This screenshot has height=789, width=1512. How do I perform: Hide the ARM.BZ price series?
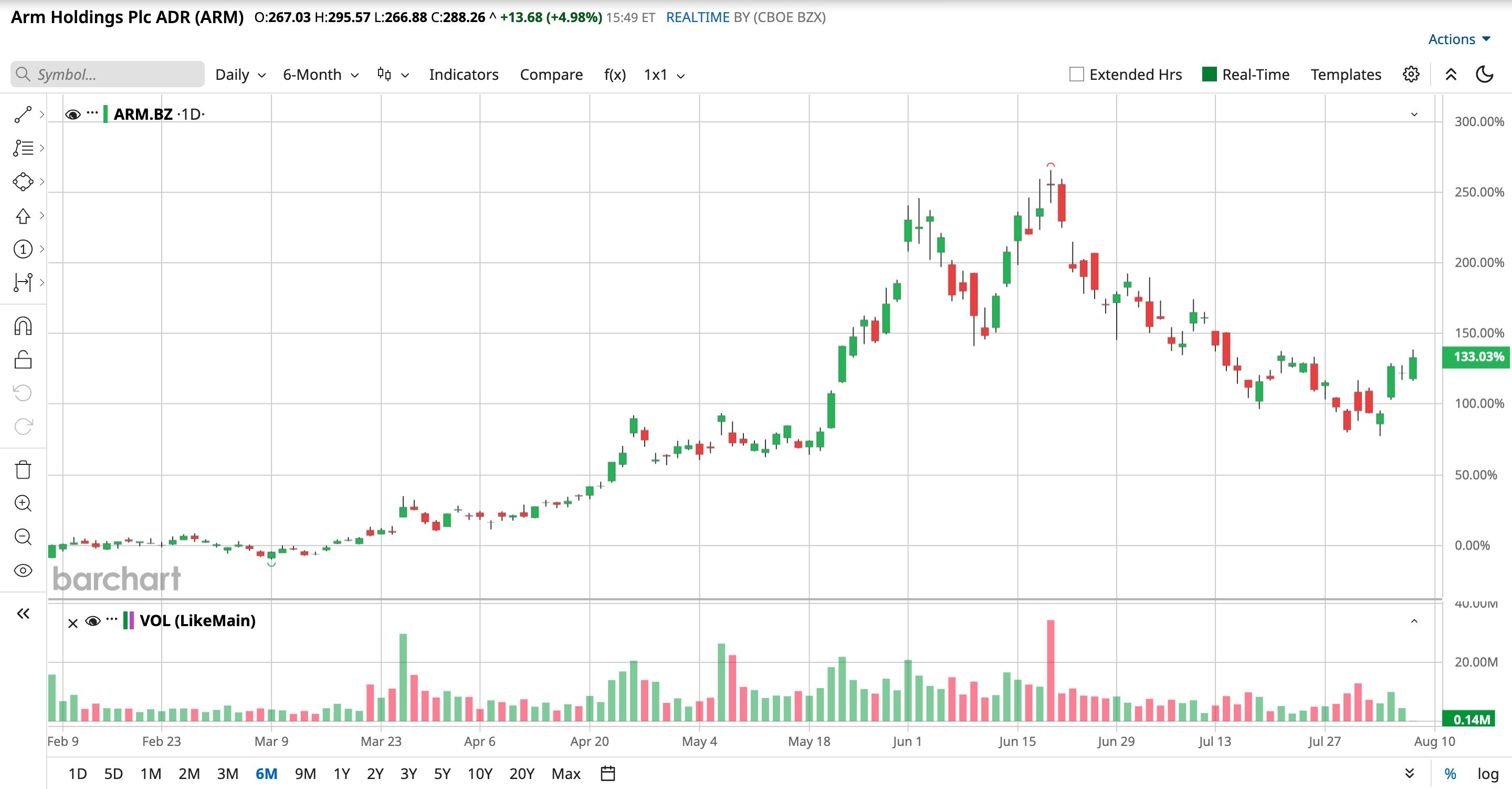(73, 115)
